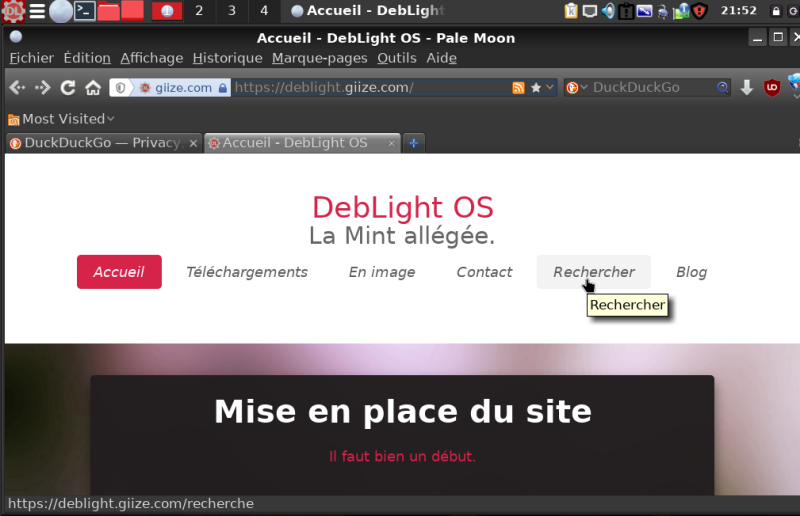This screenshot has width=800, height=516.
Task: Open the uBlock Origin extension icon
Action: pyautogui.click(x=772, y=88)
